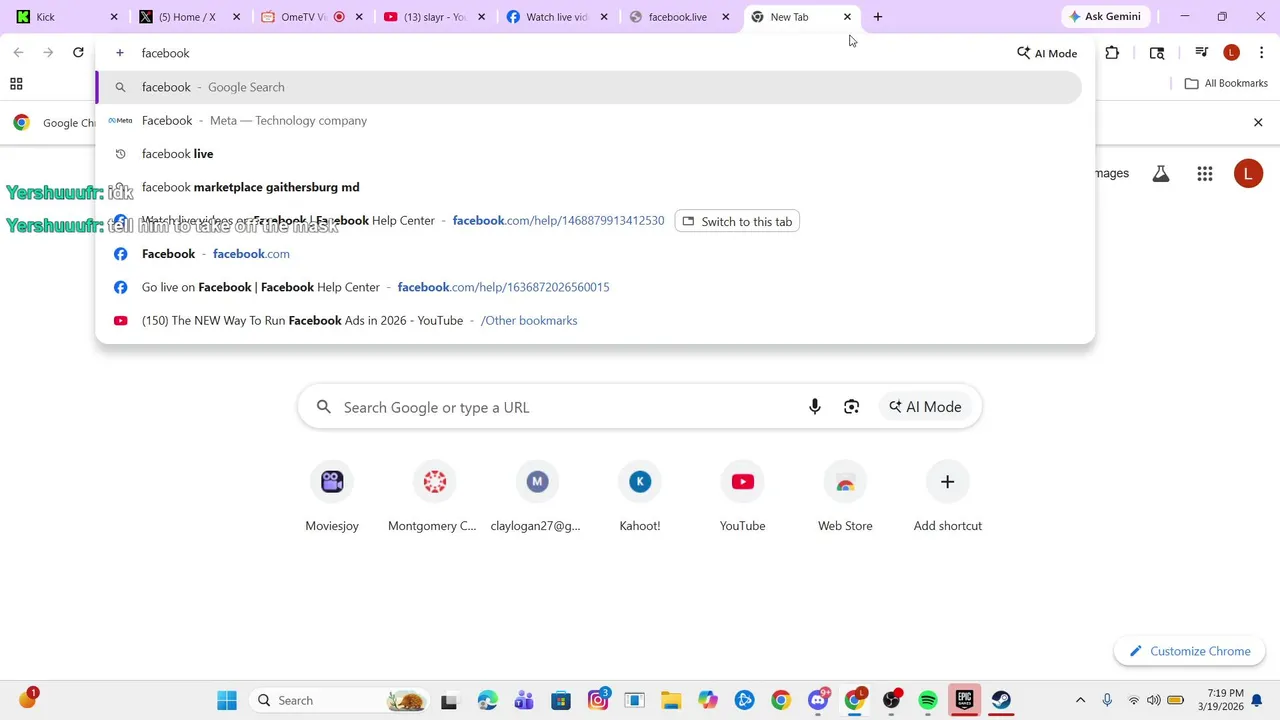
Task: Click AI Mode button in the search box
Action: click(925, 407)
